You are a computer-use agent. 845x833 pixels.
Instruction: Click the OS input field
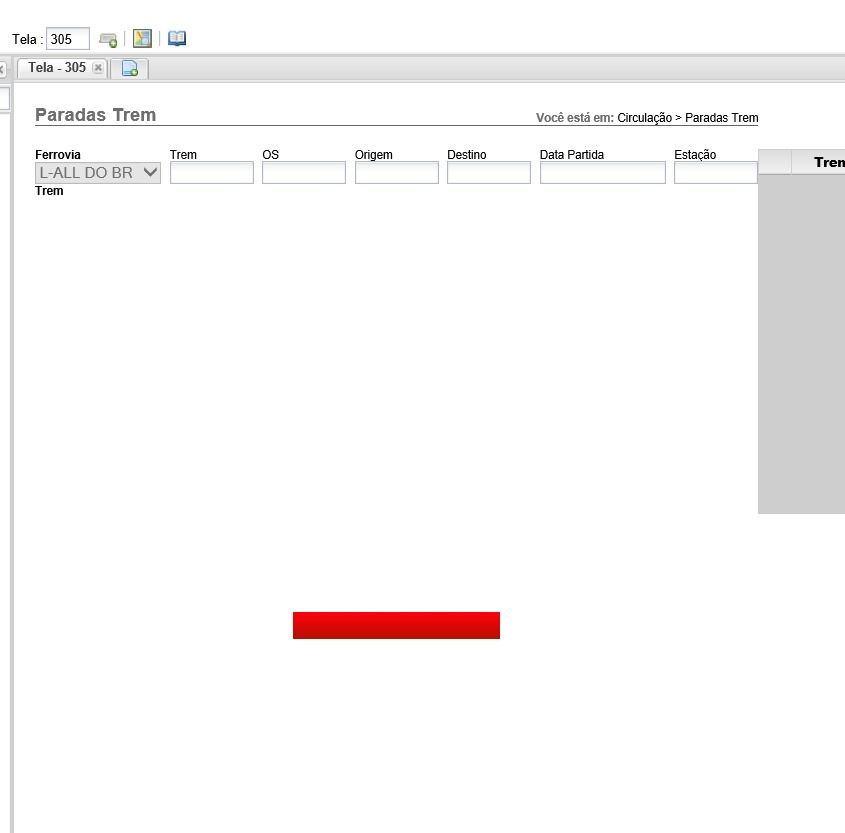click(304, 173)
